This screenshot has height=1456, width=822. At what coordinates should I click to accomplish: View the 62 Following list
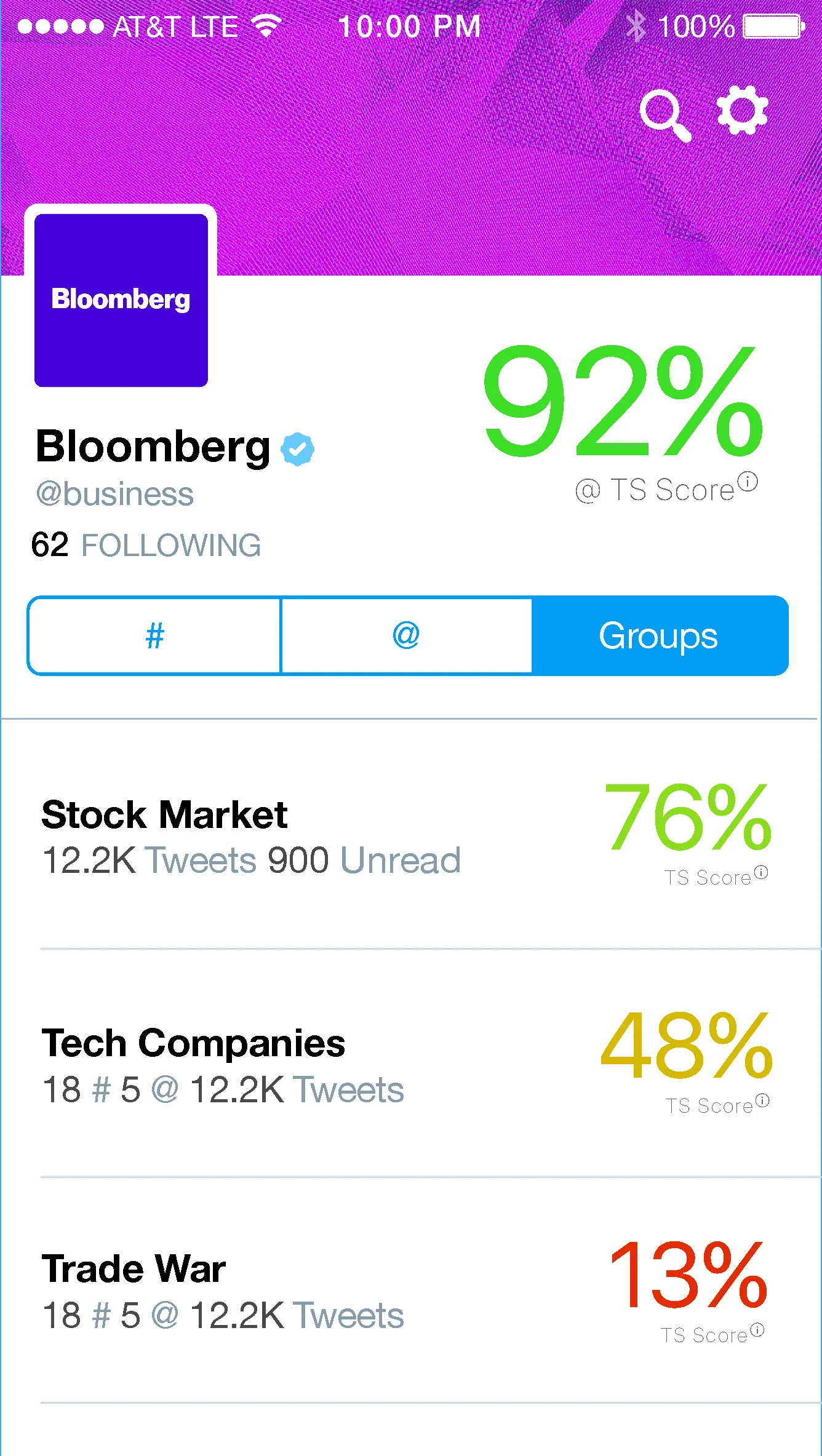146,545
